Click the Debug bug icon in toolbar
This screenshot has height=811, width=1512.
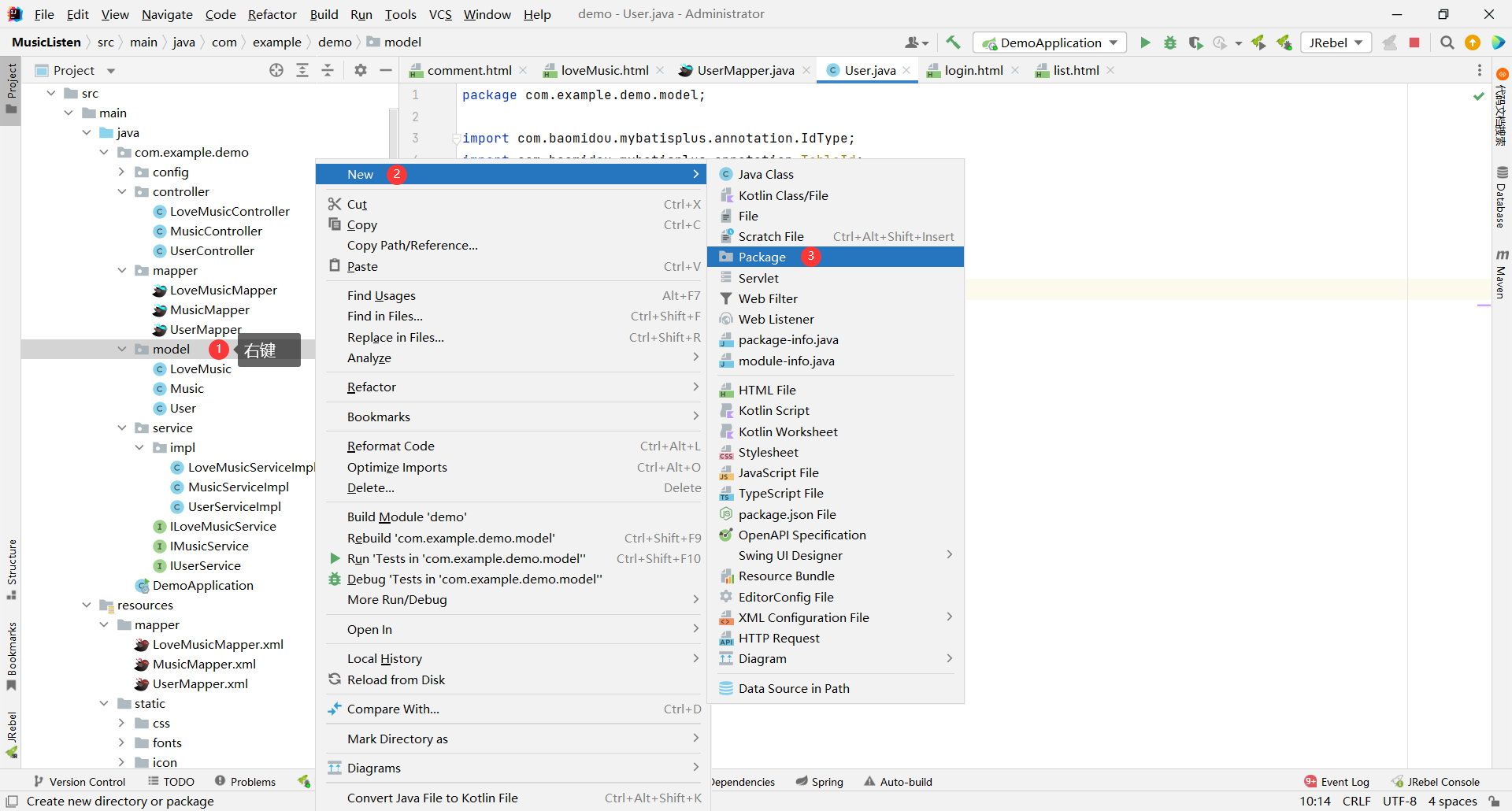coord(1170,43)
